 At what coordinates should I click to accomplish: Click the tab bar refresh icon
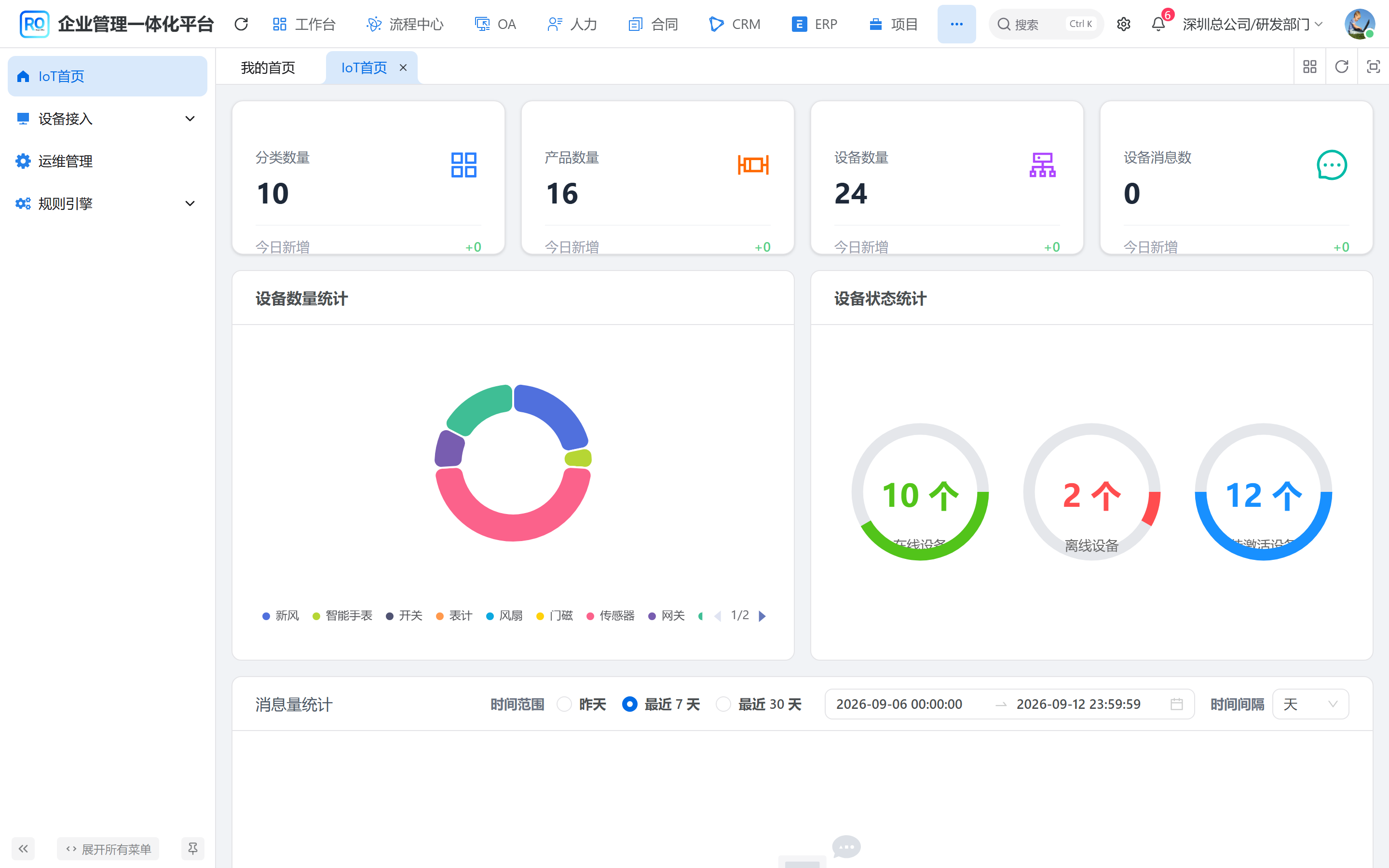[1341, 67]
